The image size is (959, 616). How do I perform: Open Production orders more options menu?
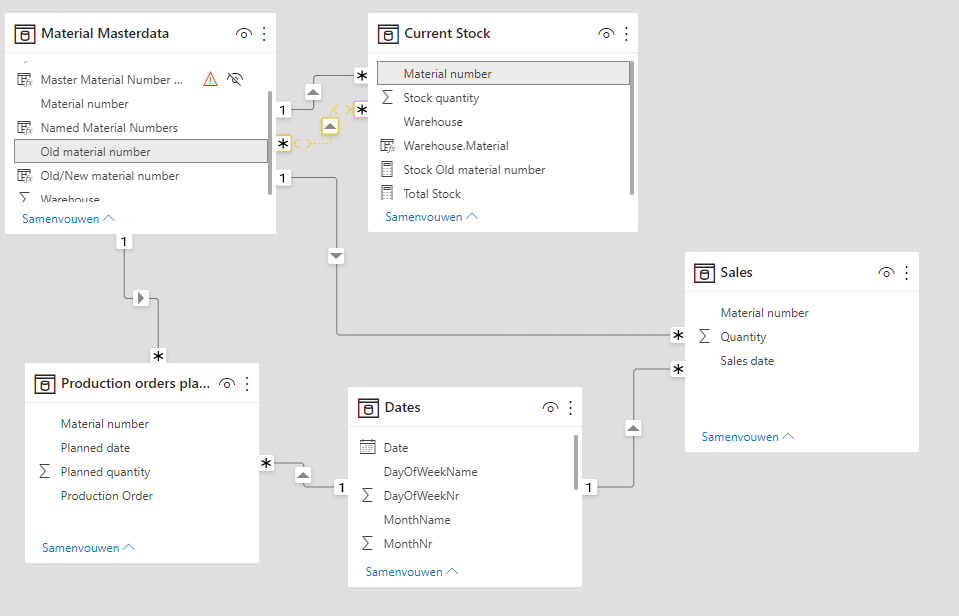click(x=247, y=384)
